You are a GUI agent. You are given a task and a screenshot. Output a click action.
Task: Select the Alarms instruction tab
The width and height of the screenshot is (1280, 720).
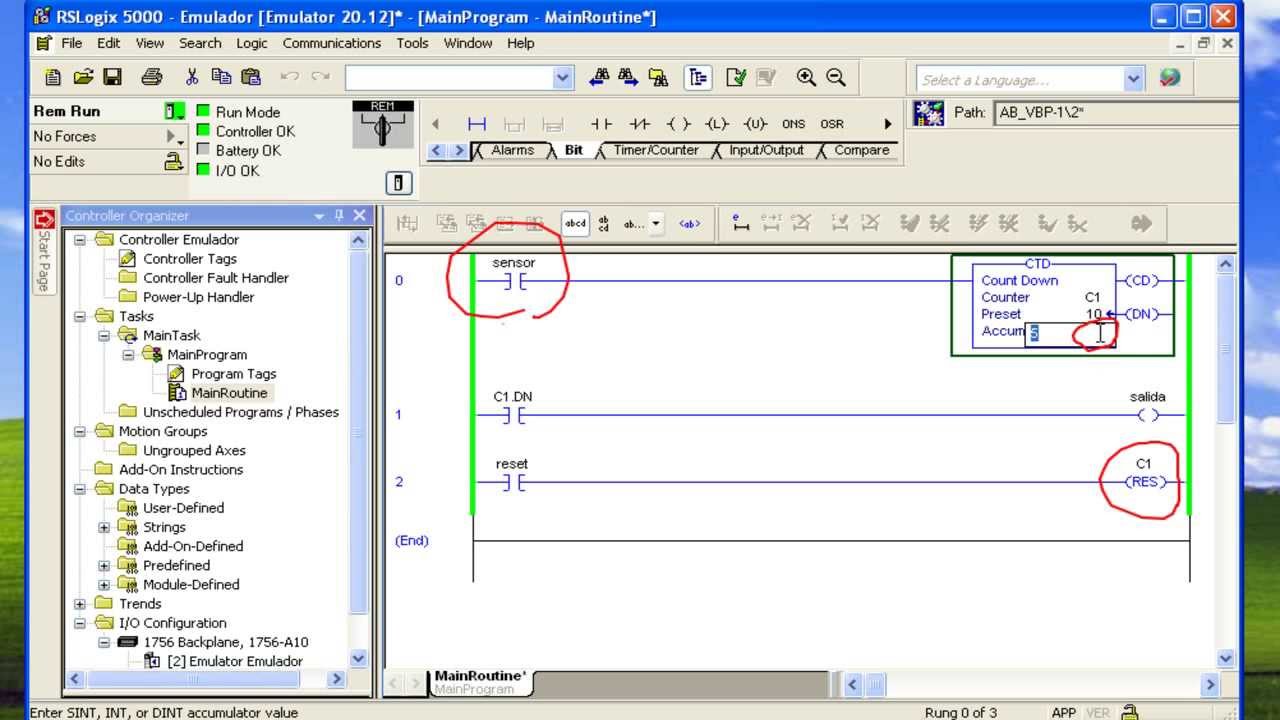(x=512, y=150)
